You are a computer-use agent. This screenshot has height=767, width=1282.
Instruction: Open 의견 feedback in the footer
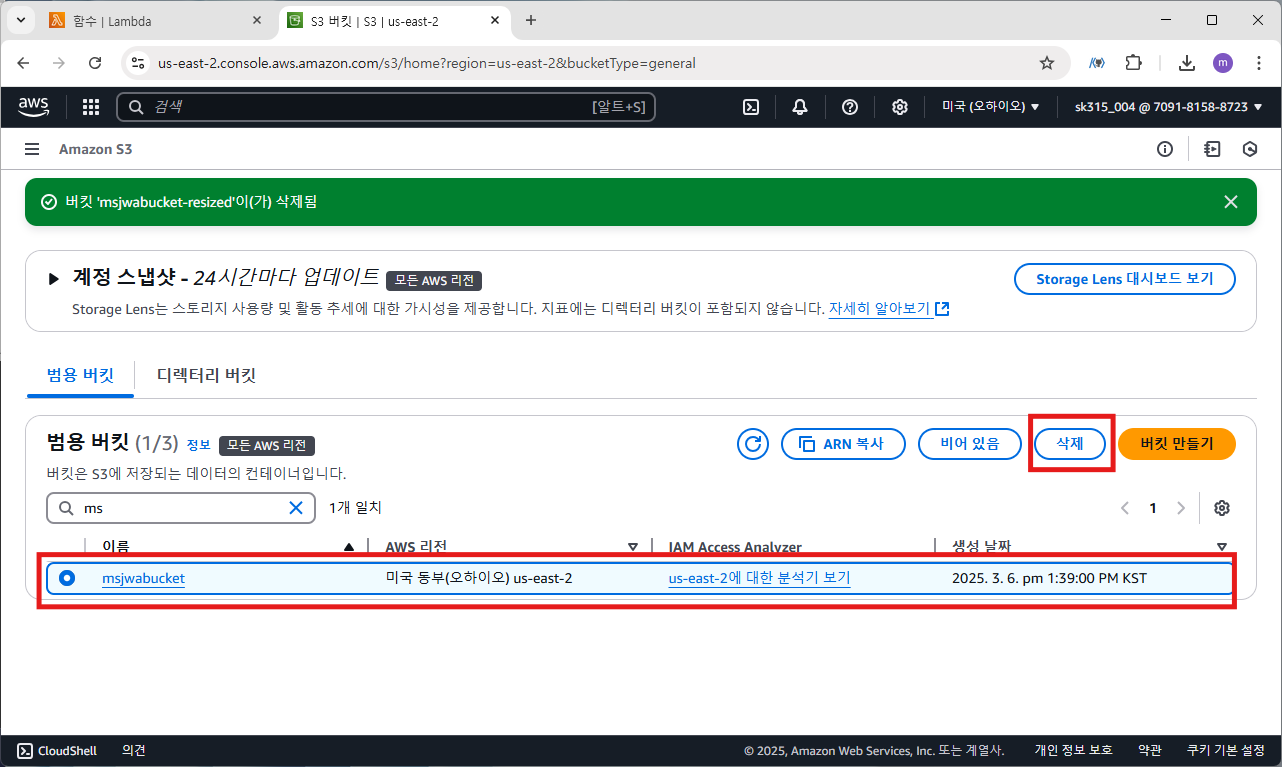pyautogui.click(x=134, y=751)
